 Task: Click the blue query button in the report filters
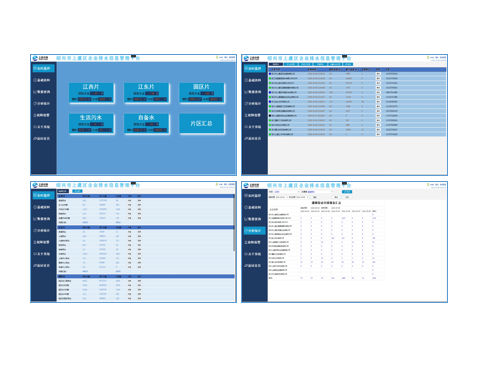point(347,192)
